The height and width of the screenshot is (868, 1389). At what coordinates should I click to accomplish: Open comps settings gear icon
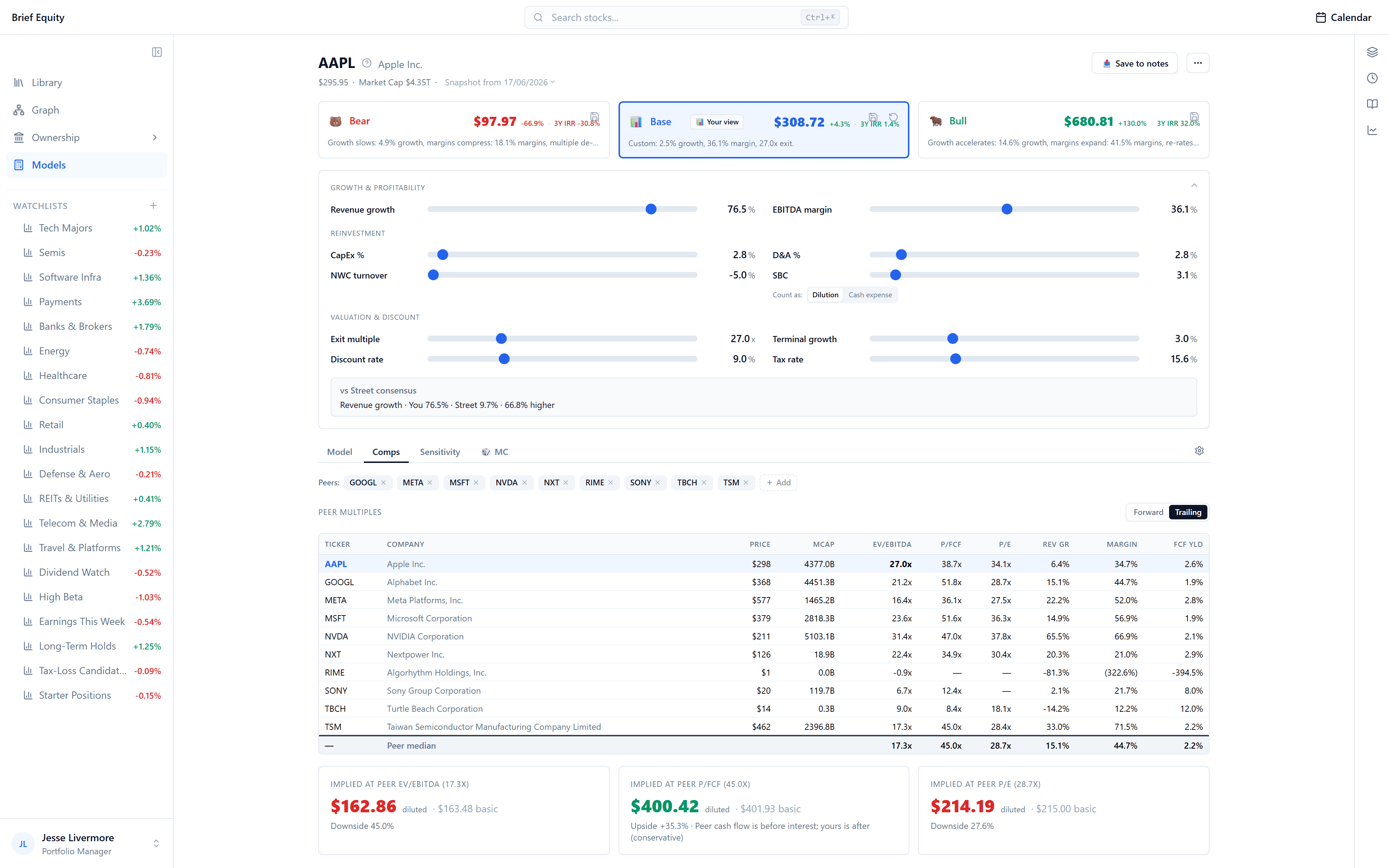[x=1199, y=451]
